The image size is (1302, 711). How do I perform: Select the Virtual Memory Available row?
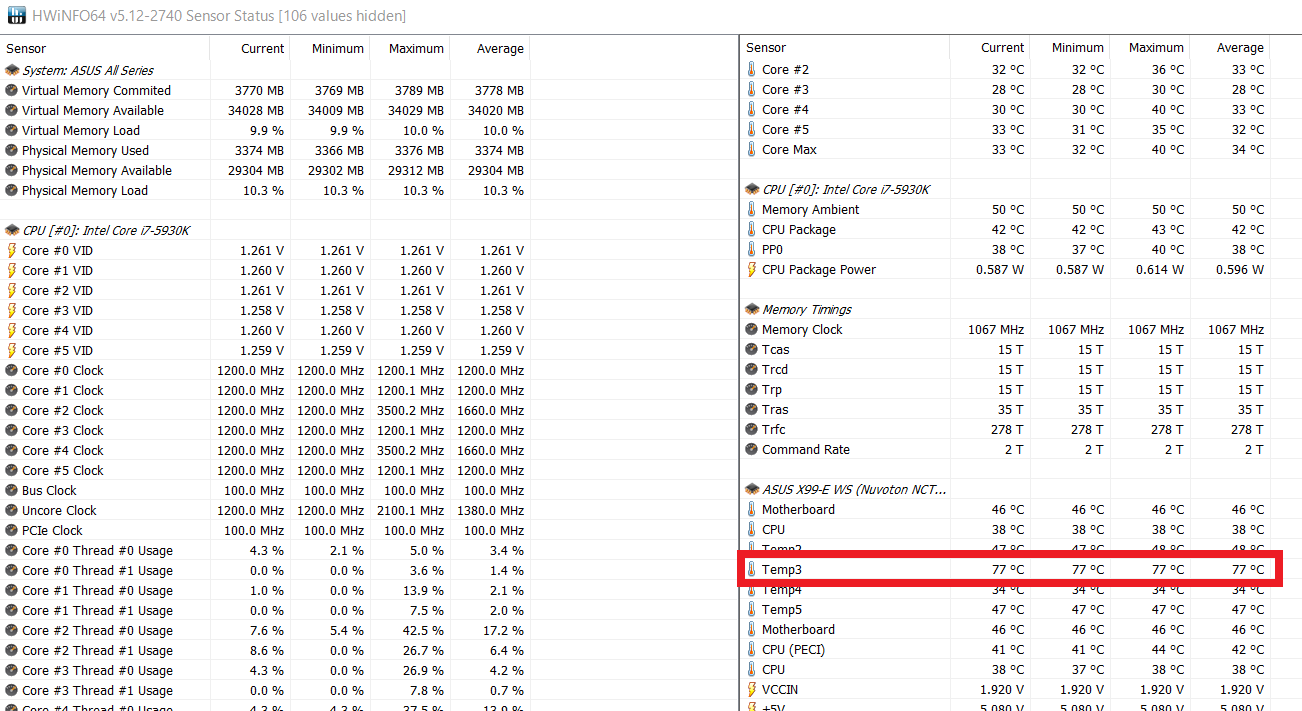pyautogui.click(x=265, y=110)
